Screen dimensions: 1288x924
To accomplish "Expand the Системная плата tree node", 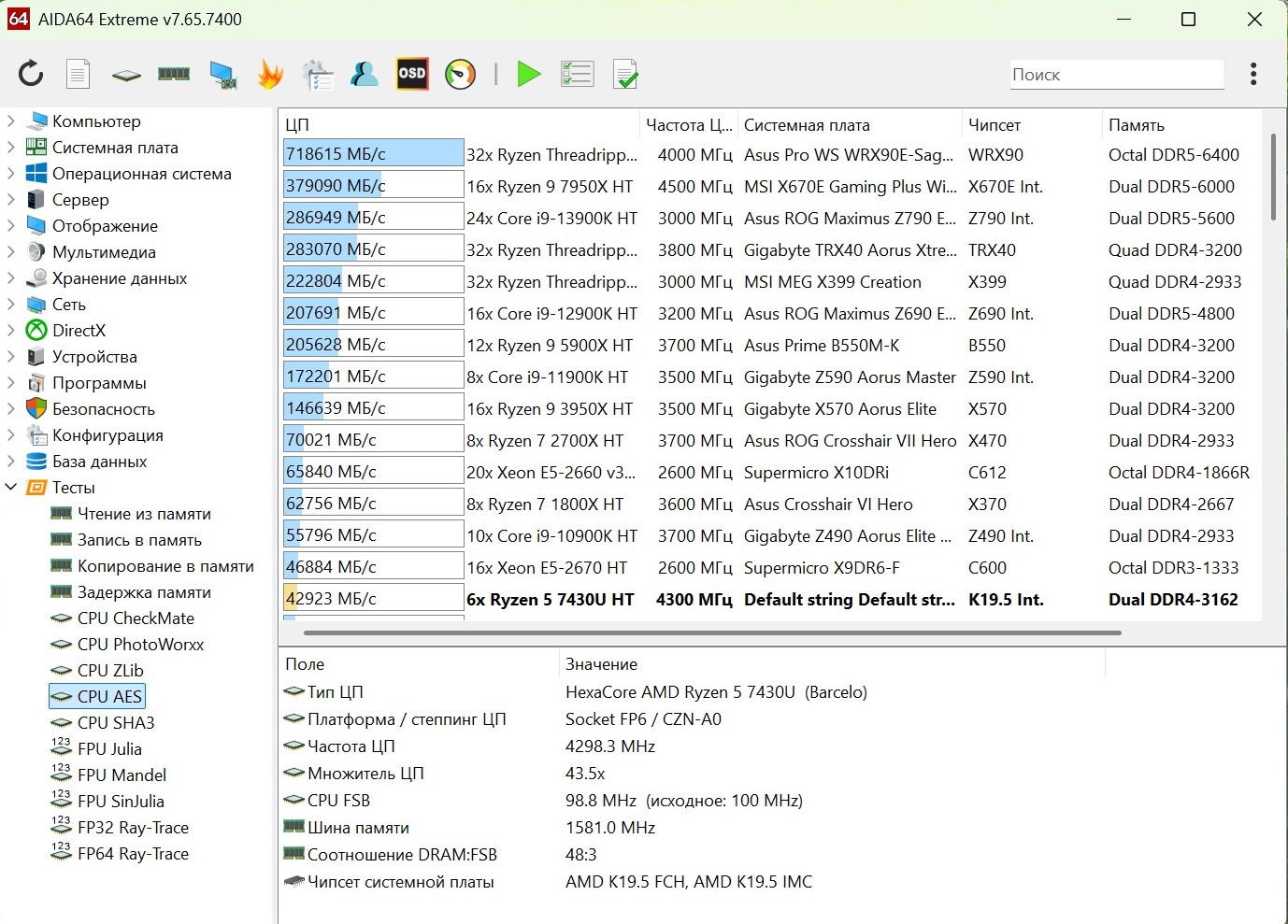I will 11,148.
